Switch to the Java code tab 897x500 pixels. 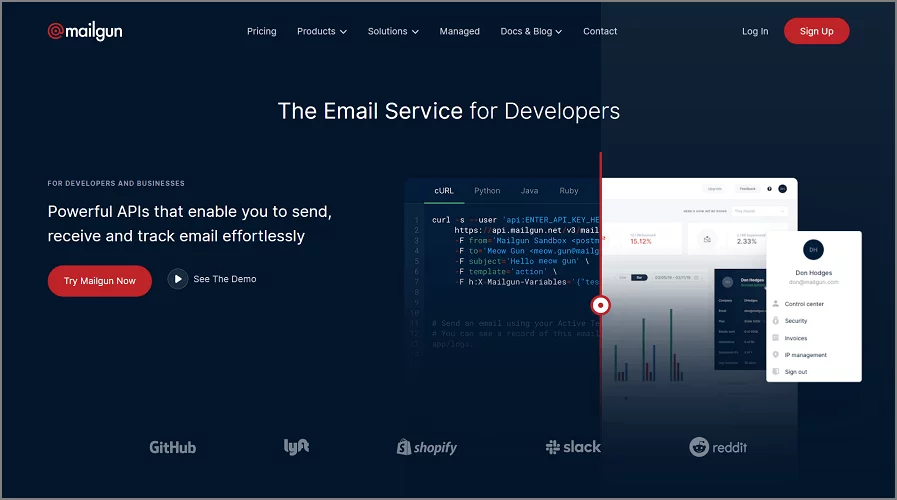[529, 191]
